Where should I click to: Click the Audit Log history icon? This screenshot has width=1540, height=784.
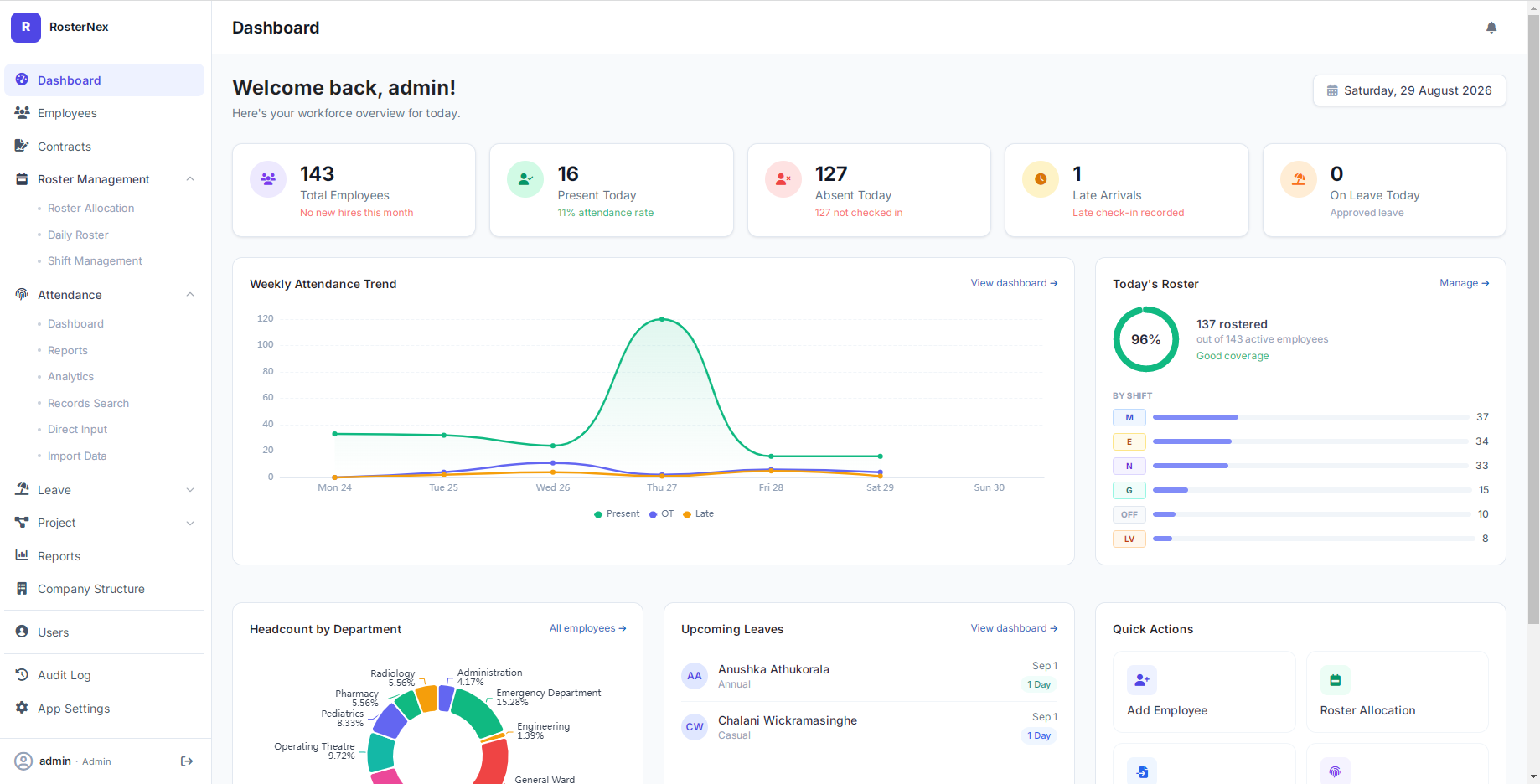22,674
